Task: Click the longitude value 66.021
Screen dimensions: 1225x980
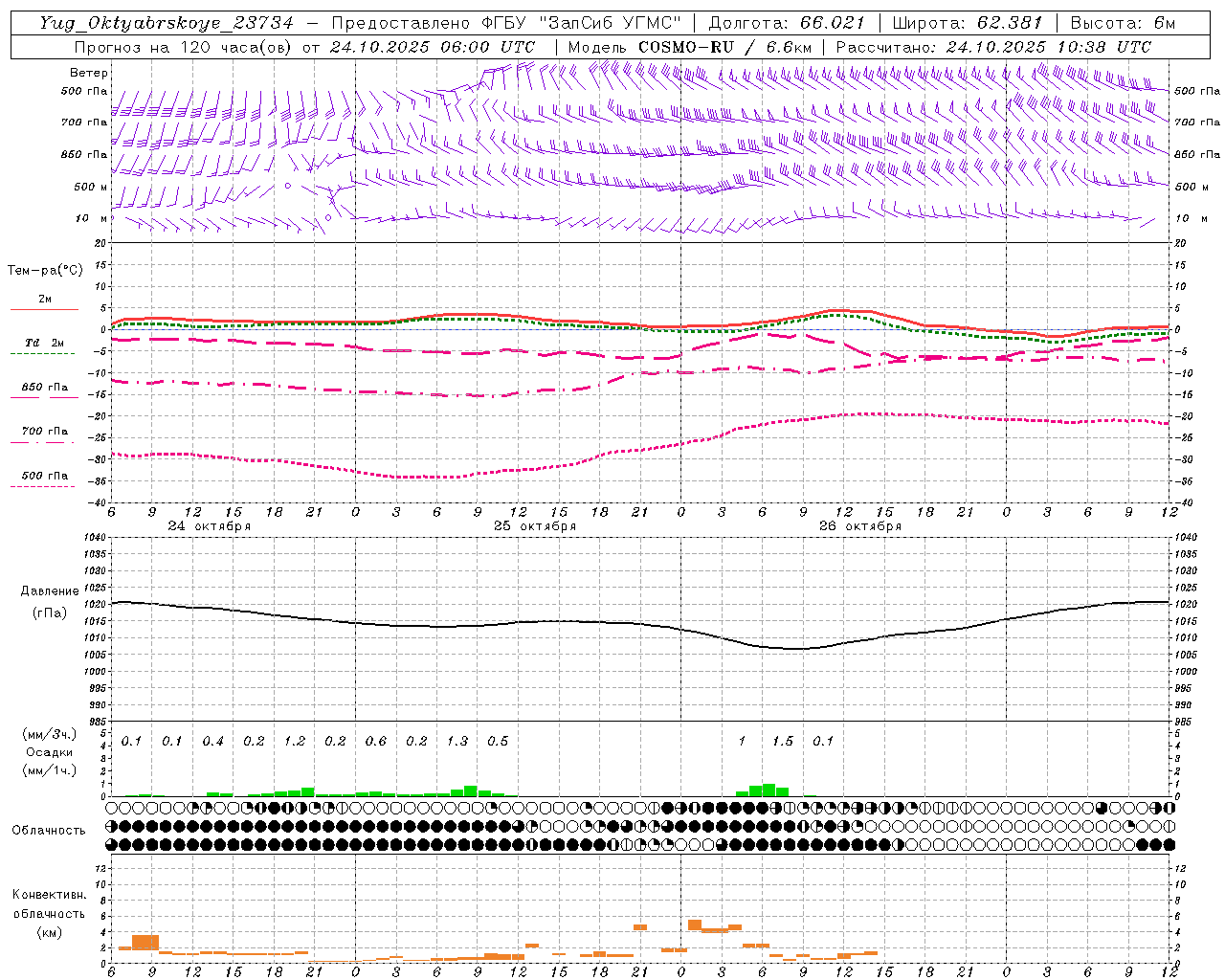Action: click(x=833, y=23)
